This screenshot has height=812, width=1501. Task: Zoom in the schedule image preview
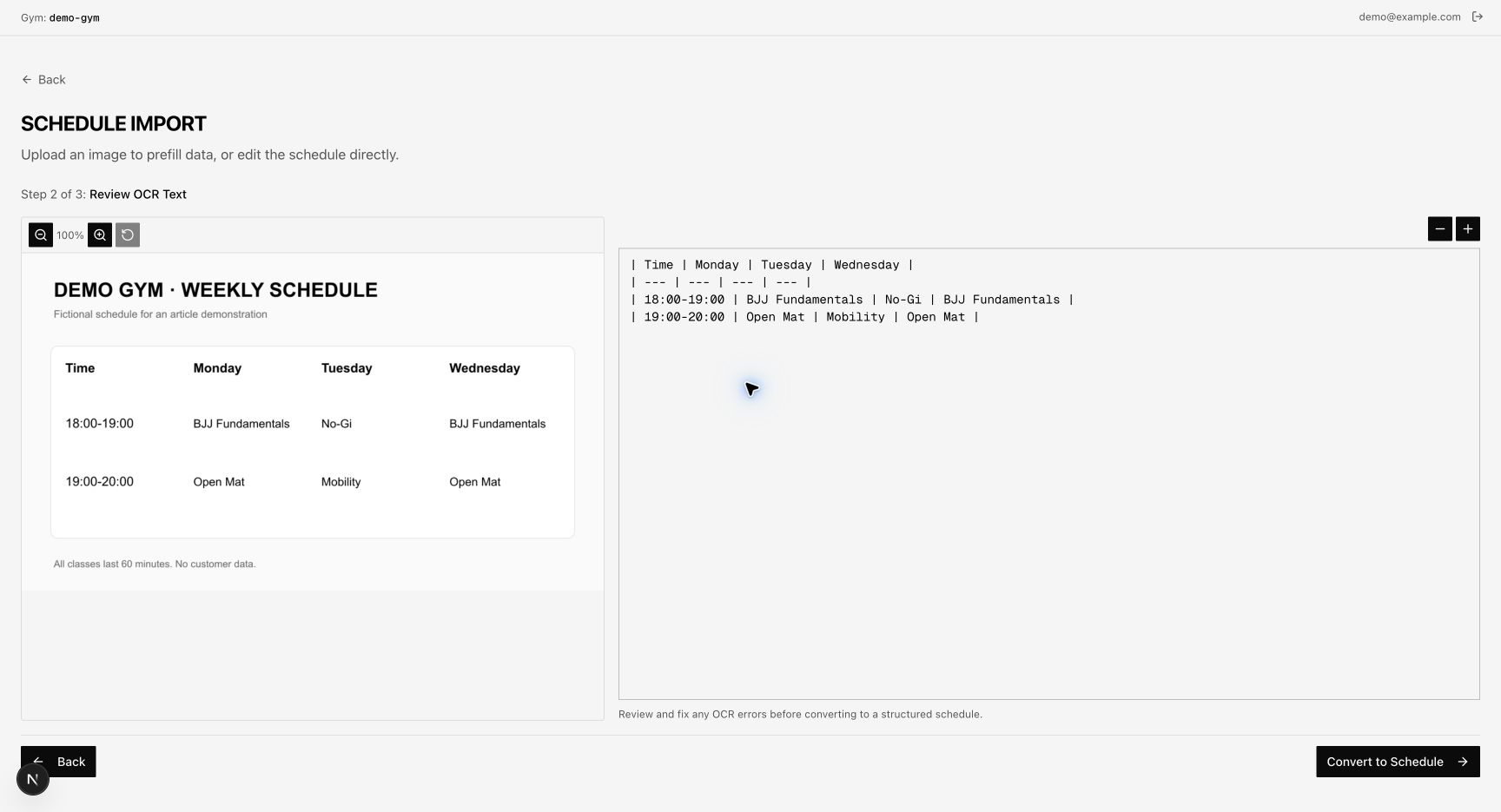[x=100, y=235]
